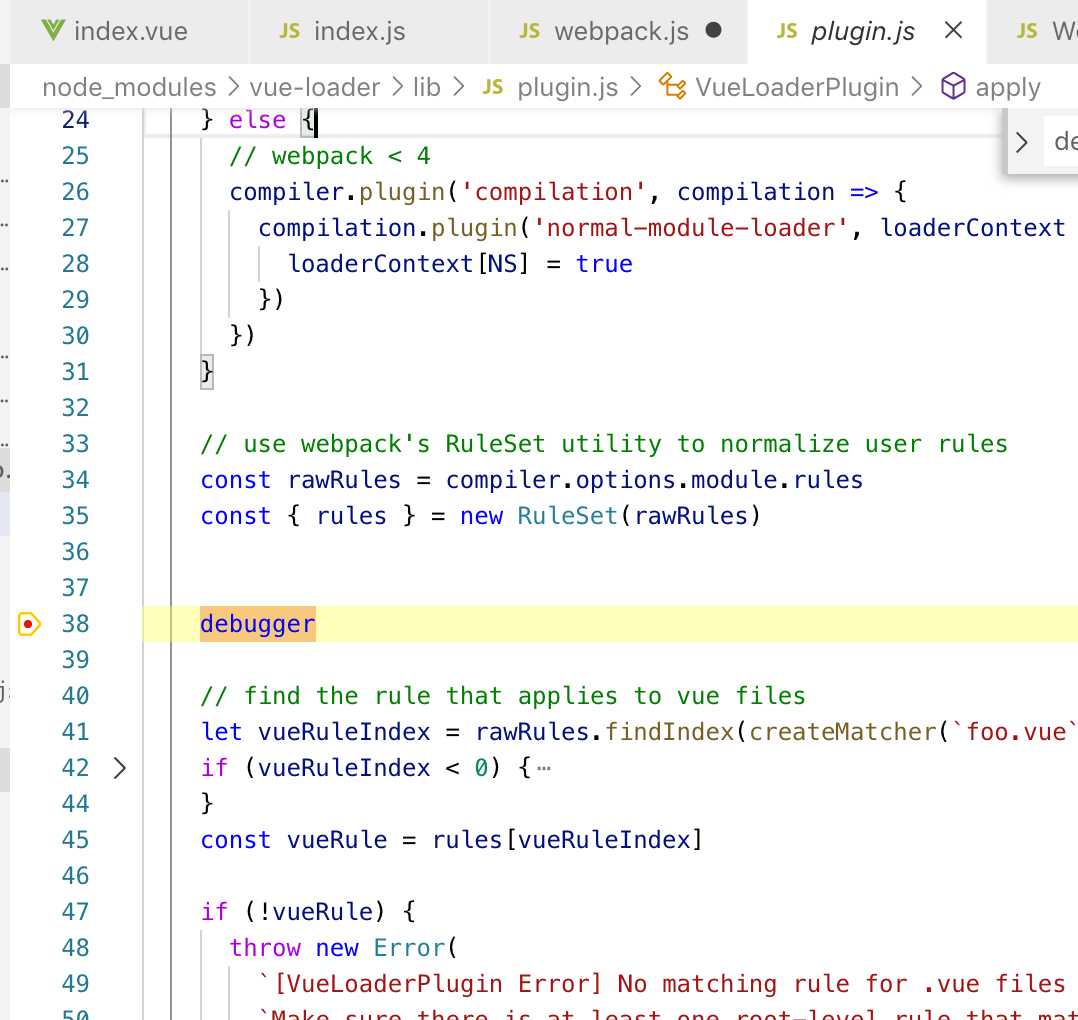Click vueRule constant on line 45

337,840
